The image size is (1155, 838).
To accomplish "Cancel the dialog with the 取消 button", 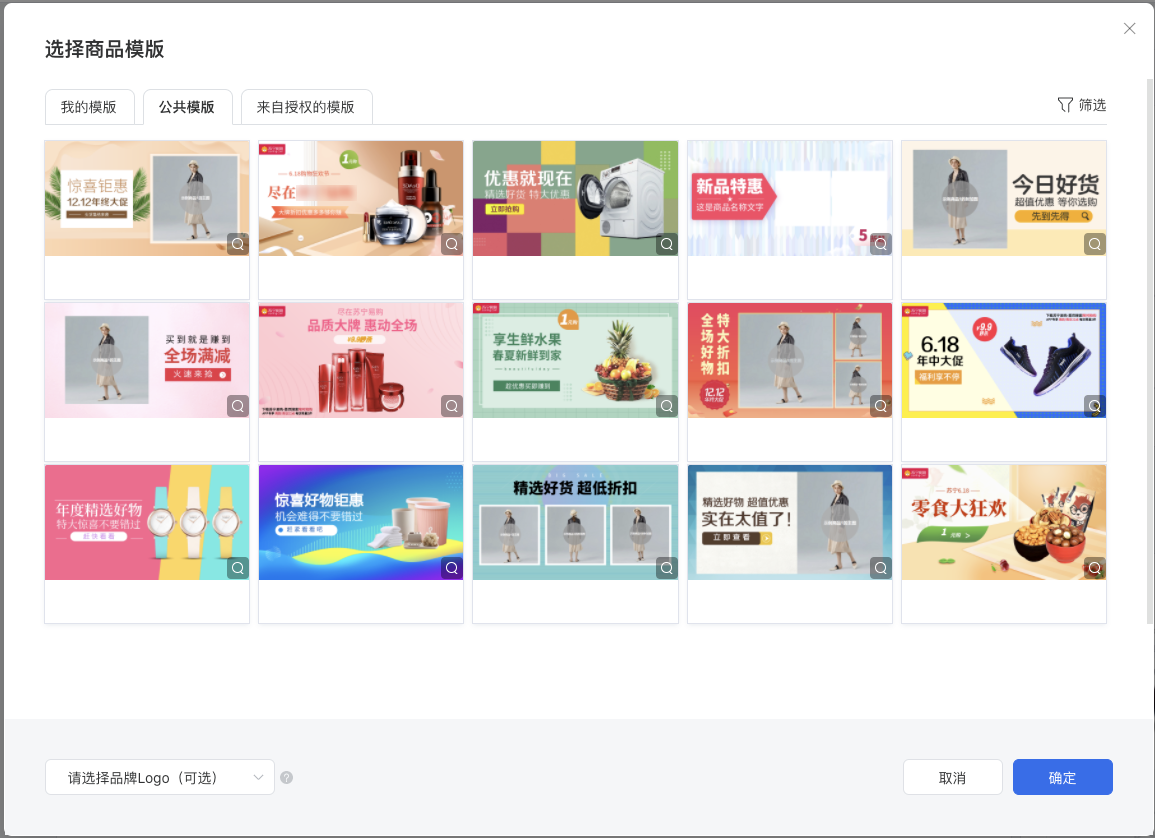I will [x=952, y=777].
